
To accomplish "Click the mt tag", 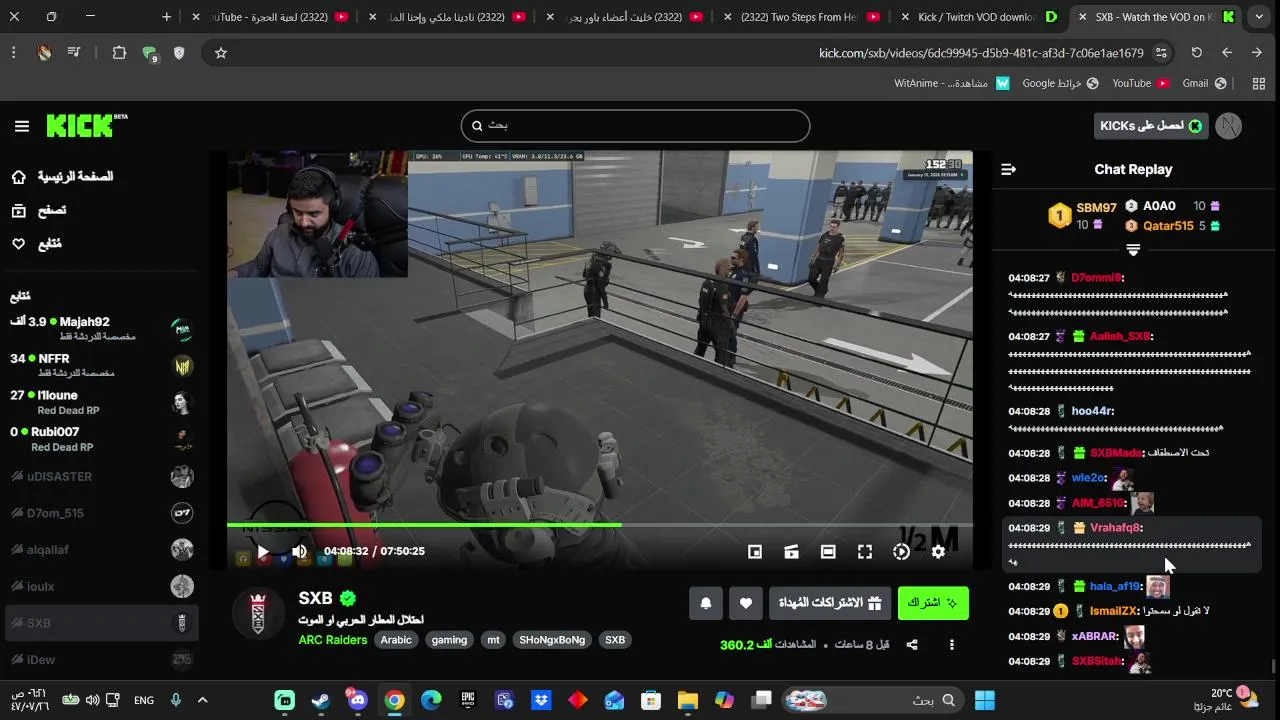I will tap(493, 640).
